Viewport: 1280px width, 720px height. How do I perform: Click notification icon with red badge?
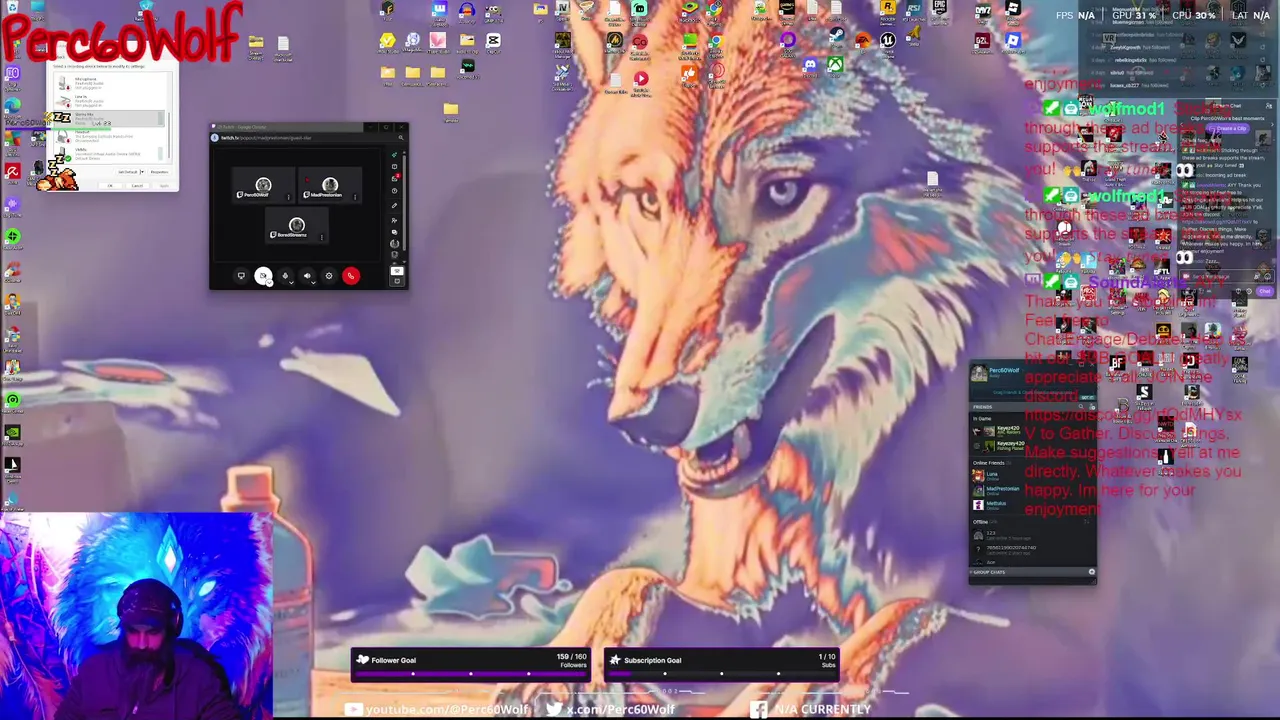pyautogui.click(x=395, y=178)
